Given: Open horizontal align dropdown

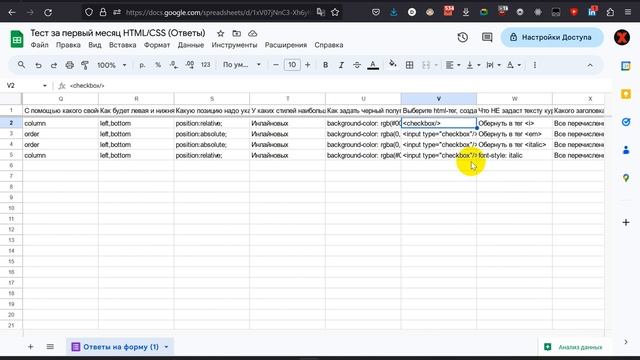Looking at the screenshot, I should click(x=452, y=65).
